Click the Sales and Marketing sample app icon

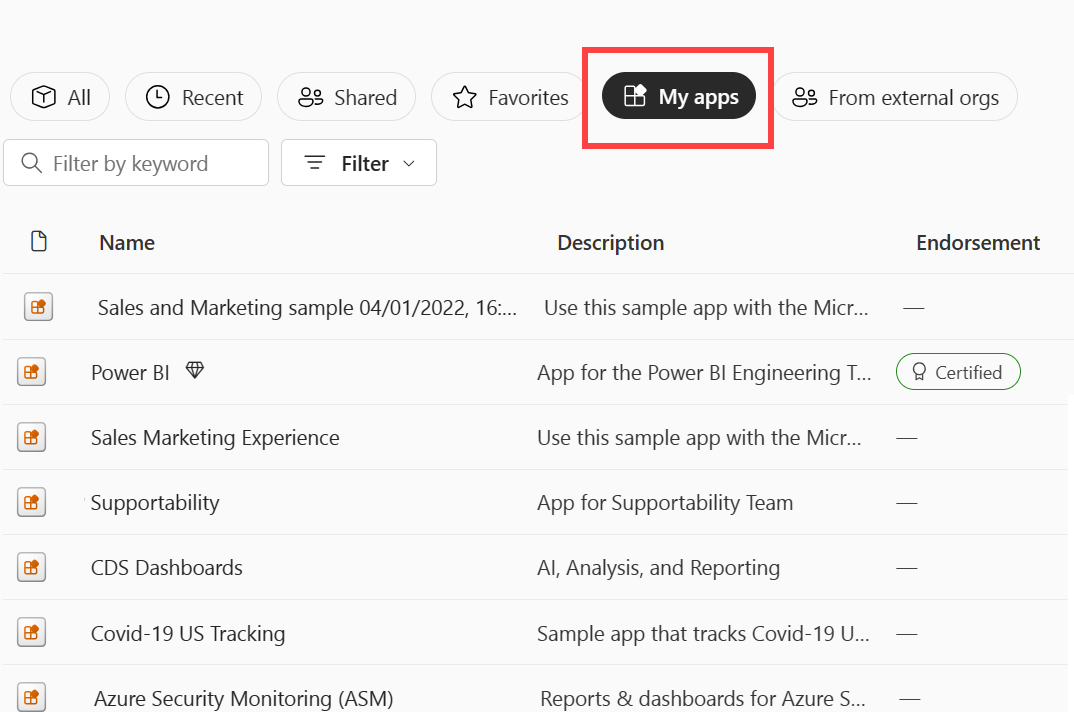tap(38, 307)
